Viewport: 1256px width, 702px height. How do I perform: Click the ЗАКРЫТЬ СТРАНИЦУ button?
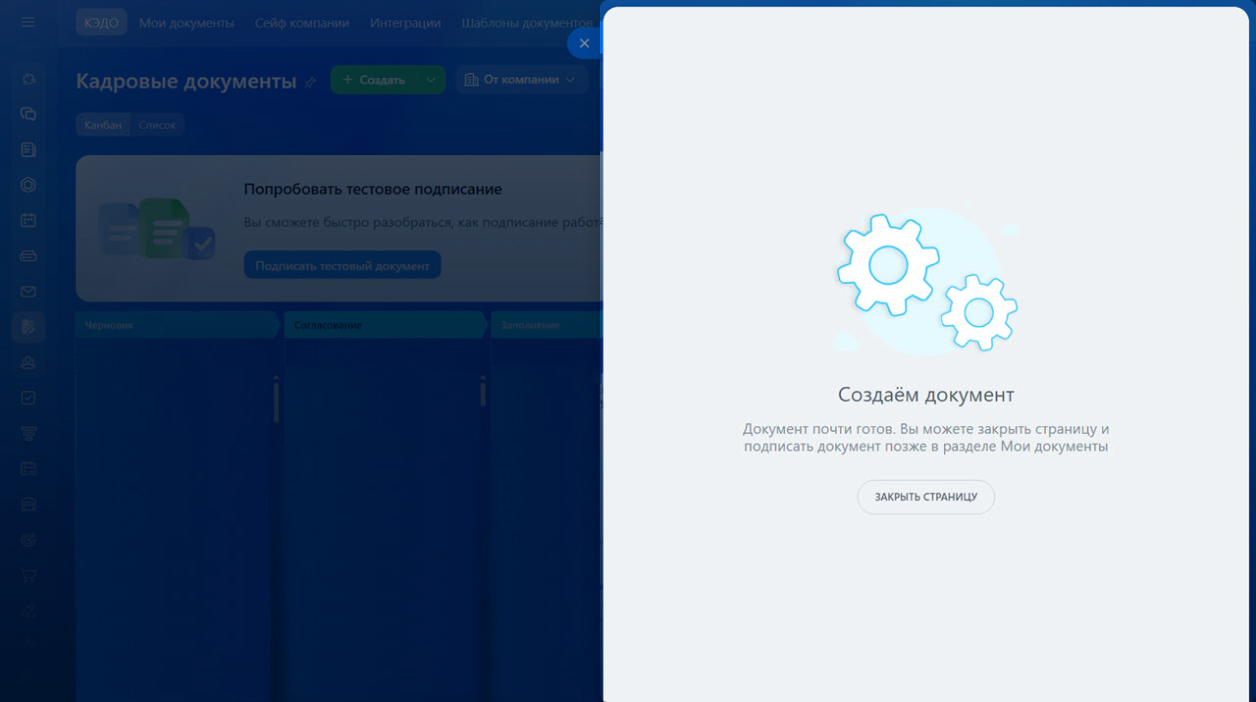[926, 497]
